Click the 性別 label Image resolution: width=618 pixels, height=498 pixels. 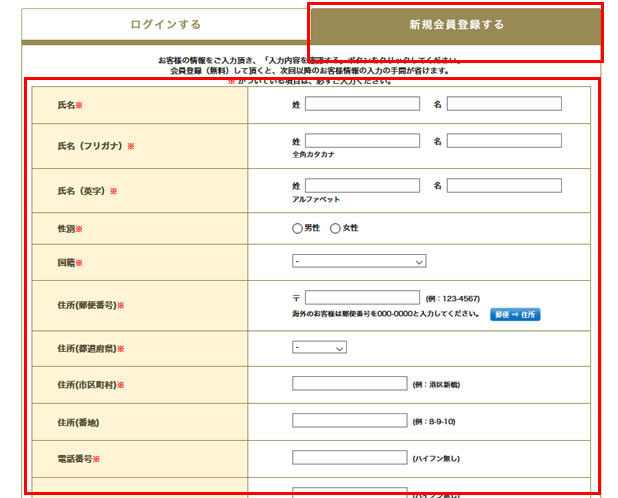point(70,229)
